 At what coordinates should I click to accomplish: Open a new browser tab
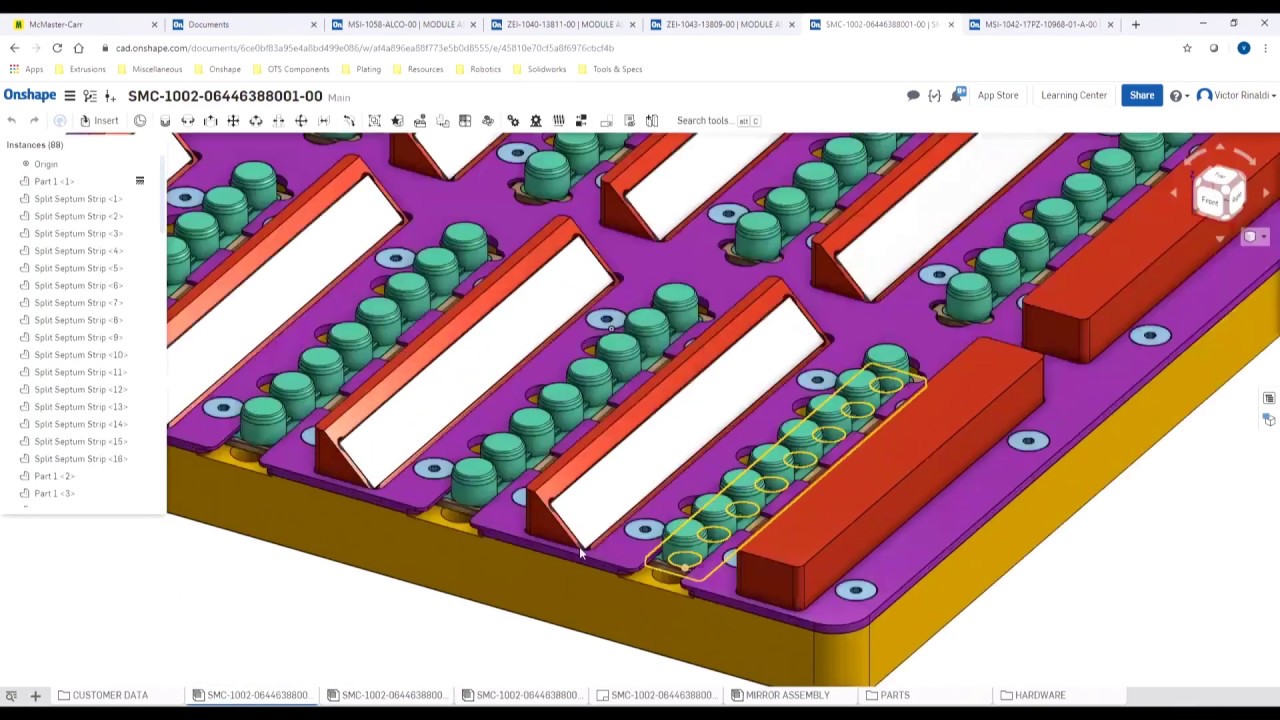[x=1135, y=24]
